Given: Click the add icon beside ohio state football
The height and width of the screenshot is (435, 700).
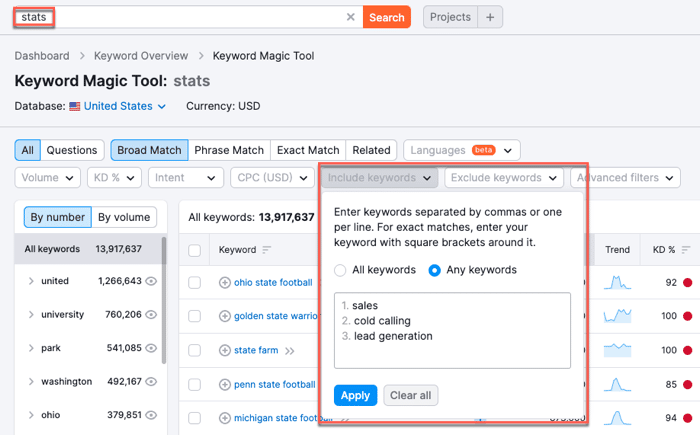Looking at the screenshot, I should click(x=225, y=283).
